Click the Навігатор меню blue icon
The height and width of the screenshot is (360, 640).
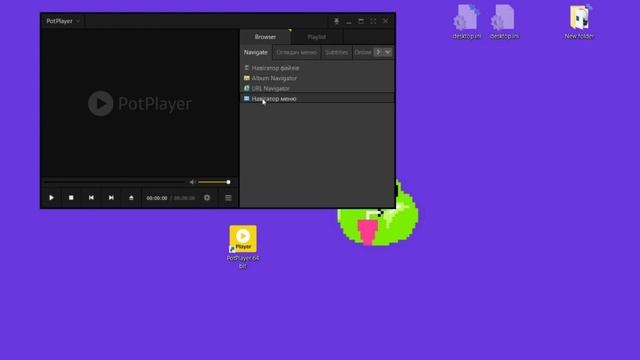[x=247, y=98]
